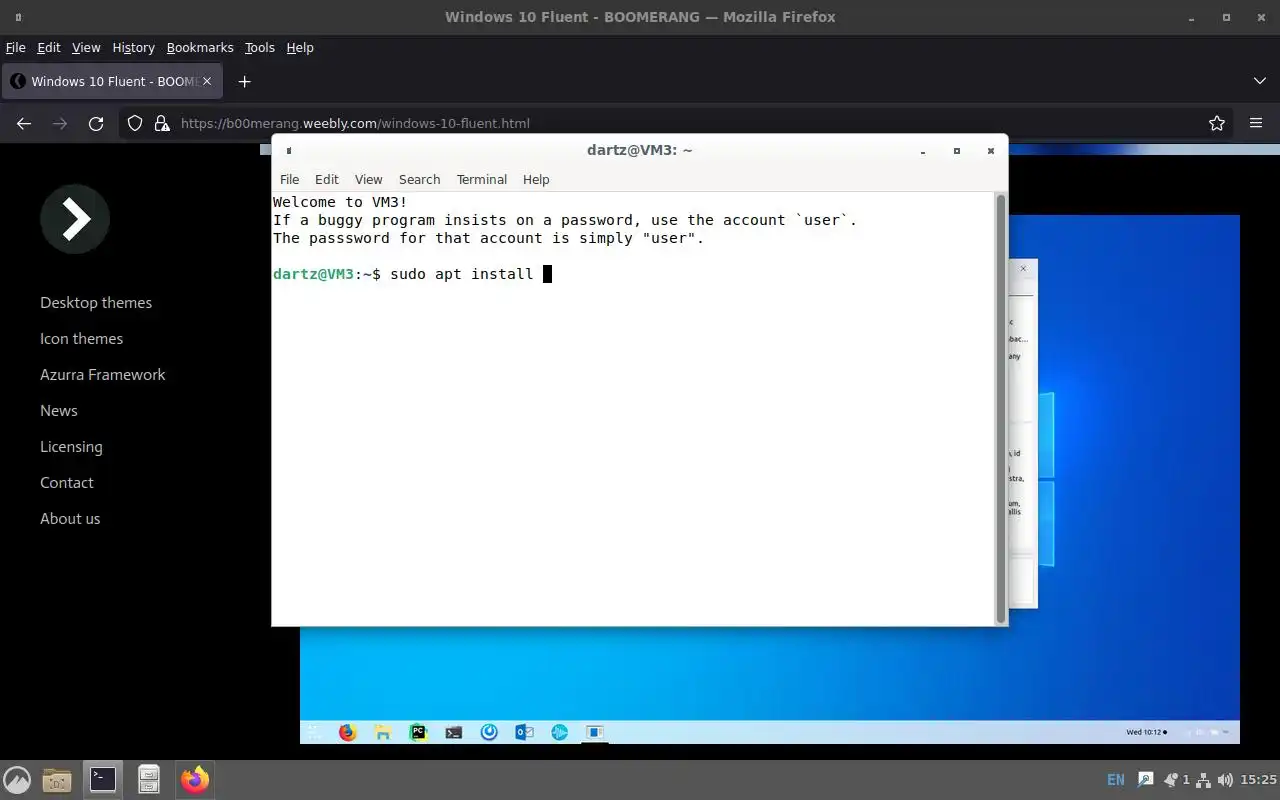This screenshot has height=800, width=1280.
Task: Open the volume speaker tray icon
Action: click(1226, 779)
